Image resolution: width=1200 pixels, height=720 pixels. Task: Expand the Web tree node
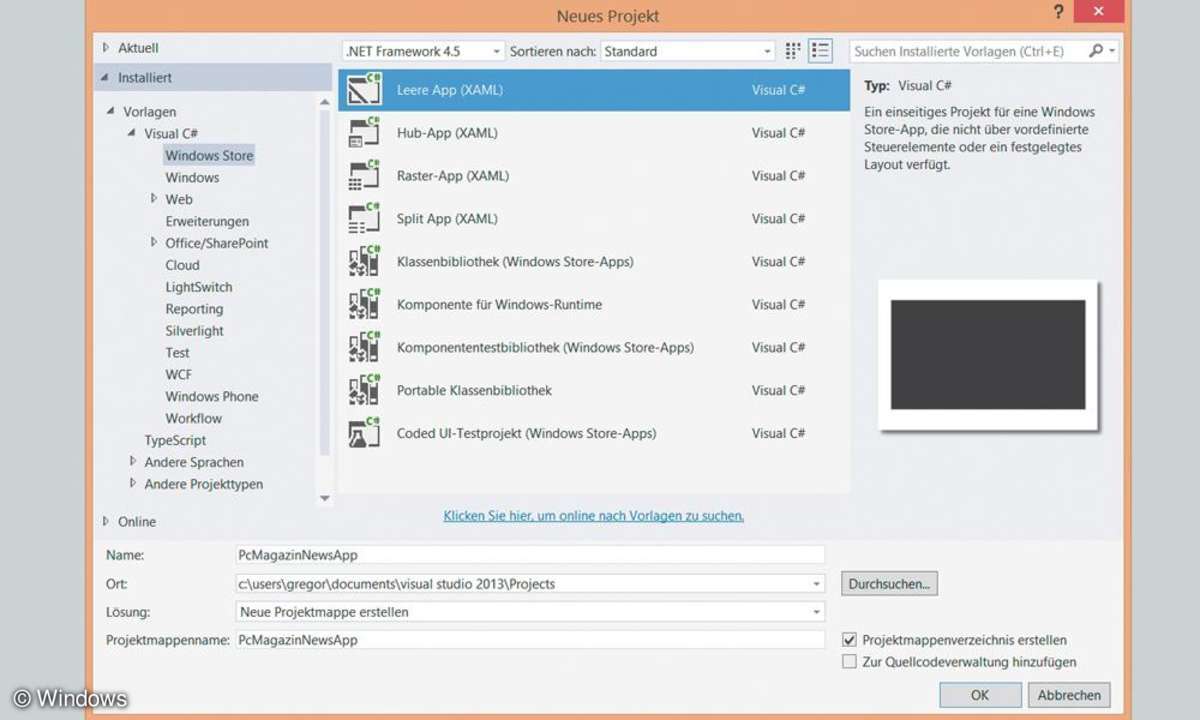(x=154, y=199)
